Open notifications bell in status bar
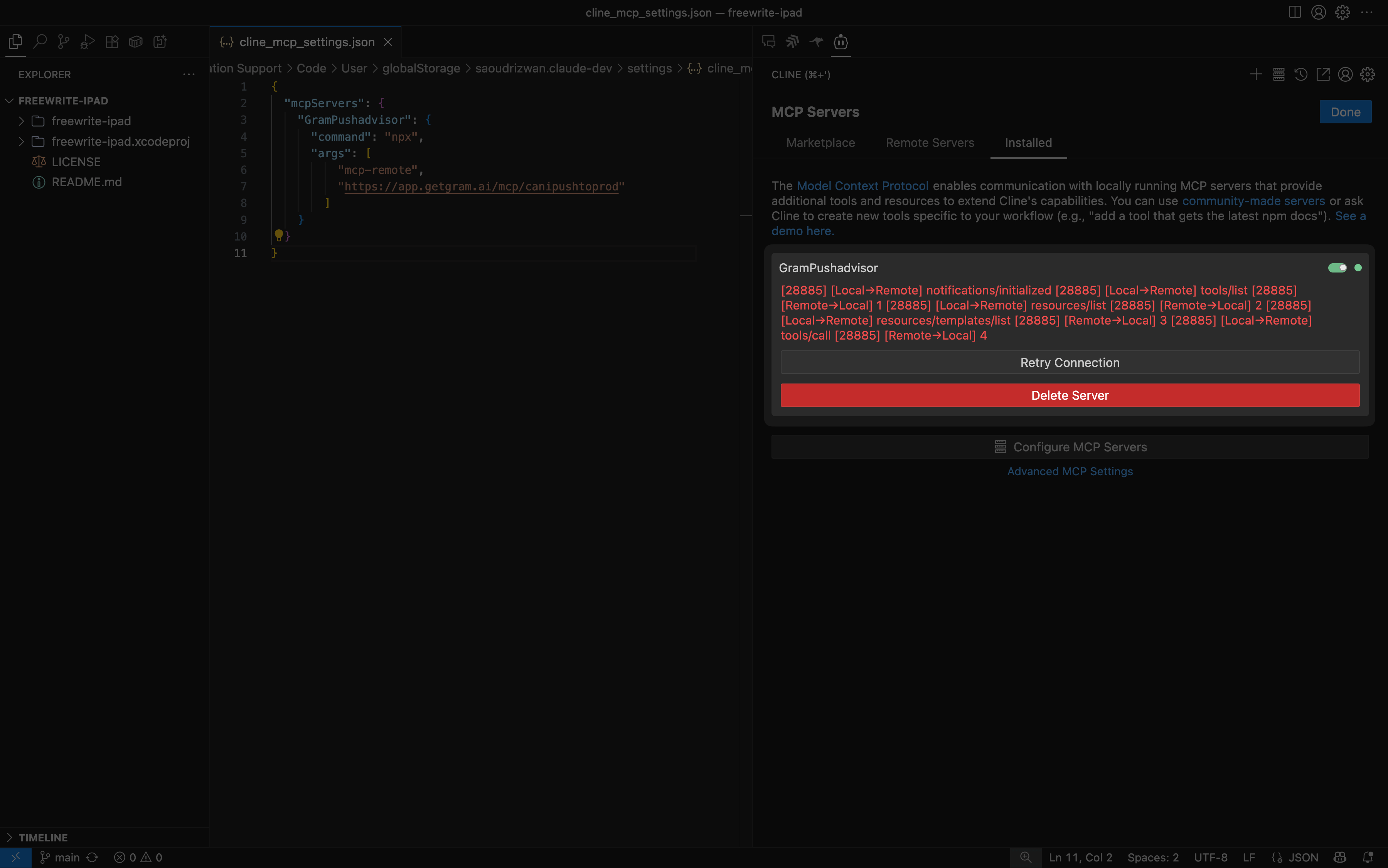The width and height of the screenshot is (1388, 868). pyautogui.click(x=1368, y=857)
